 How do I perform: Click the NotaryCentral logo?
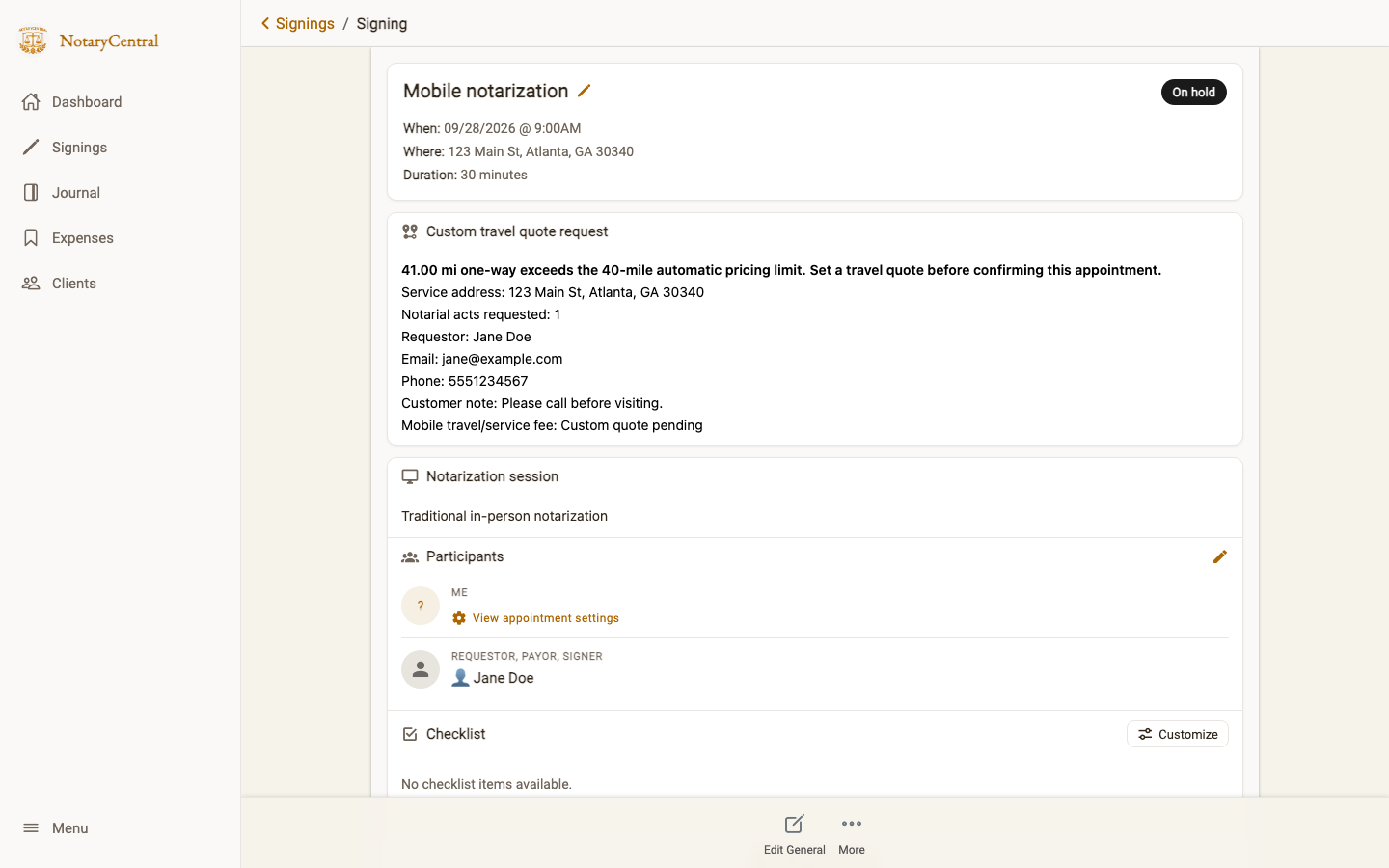point(89,41)
